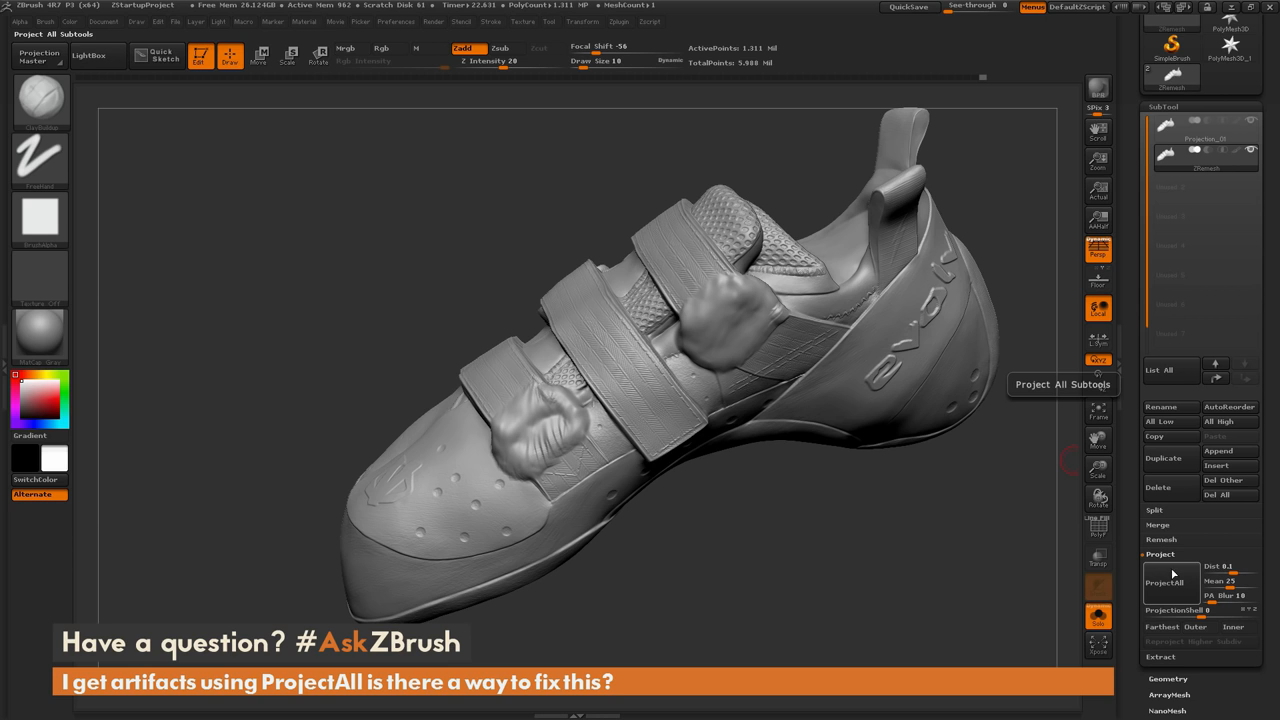Toggle Solo mode
The image size is (1280, 720).
coord(1098,616)
